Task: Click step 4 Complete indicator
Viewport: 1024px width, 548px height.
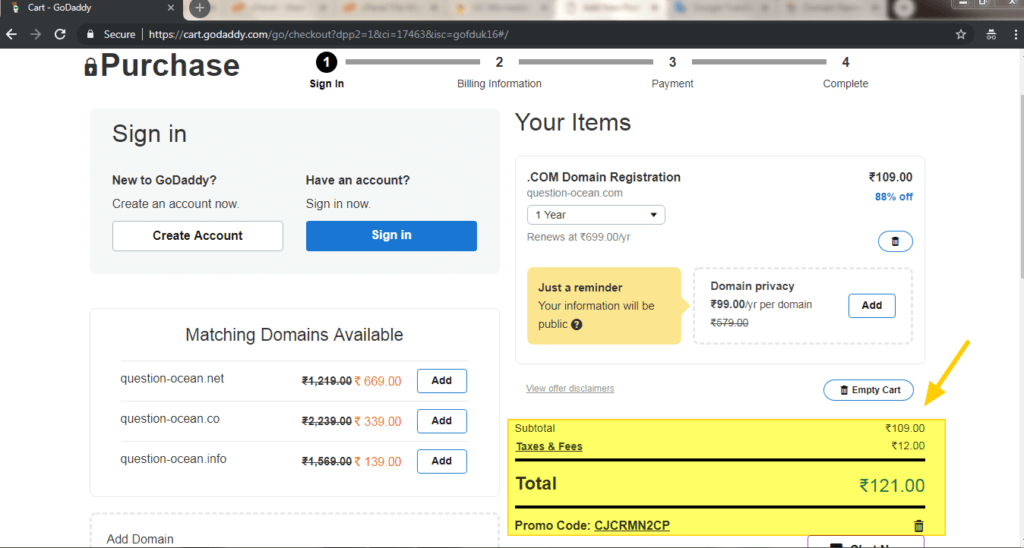Action: click(x=845, y=71)
